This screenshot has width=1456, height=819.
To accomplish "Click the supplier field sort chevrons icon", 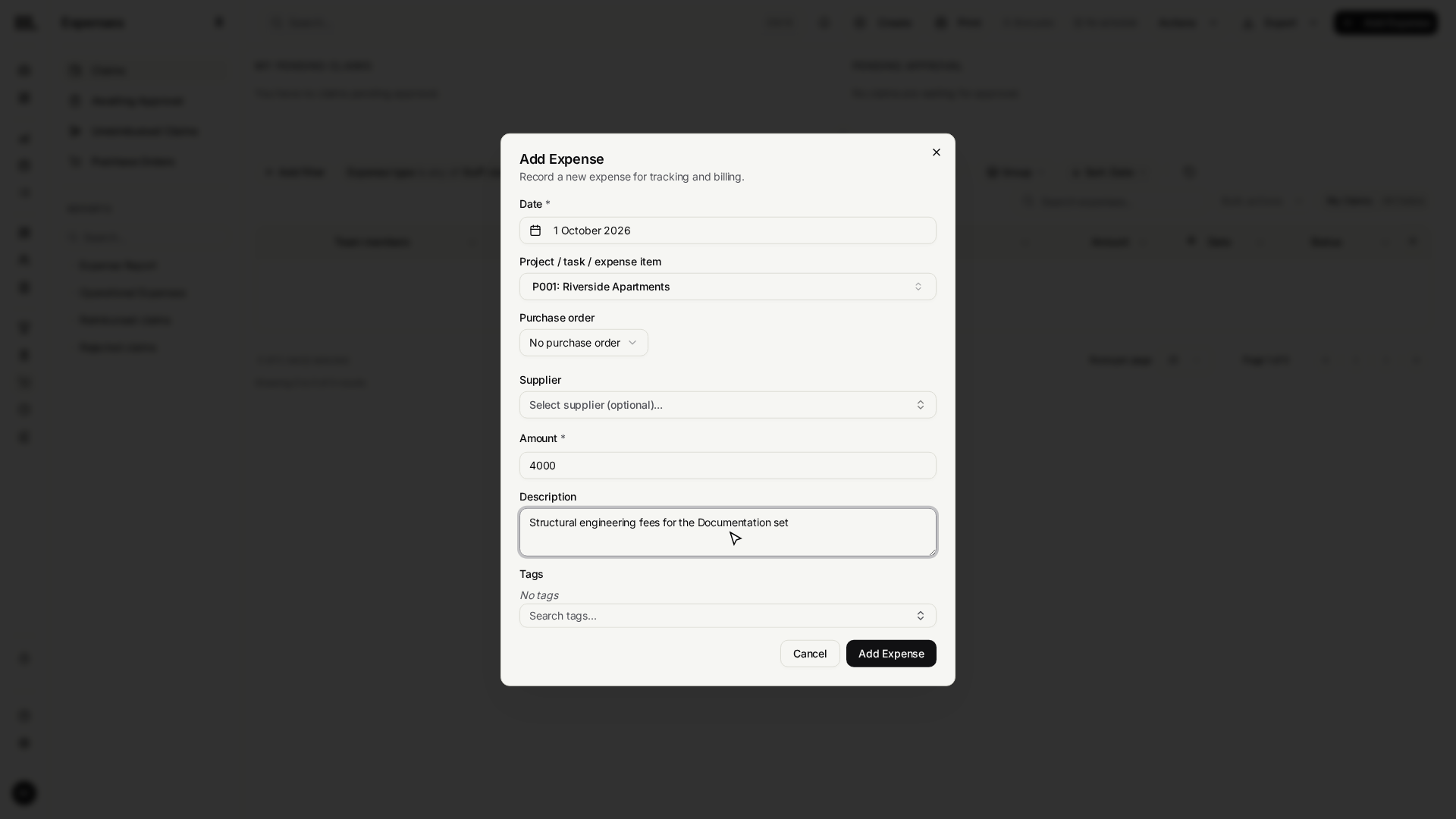I will coord(921,405).
